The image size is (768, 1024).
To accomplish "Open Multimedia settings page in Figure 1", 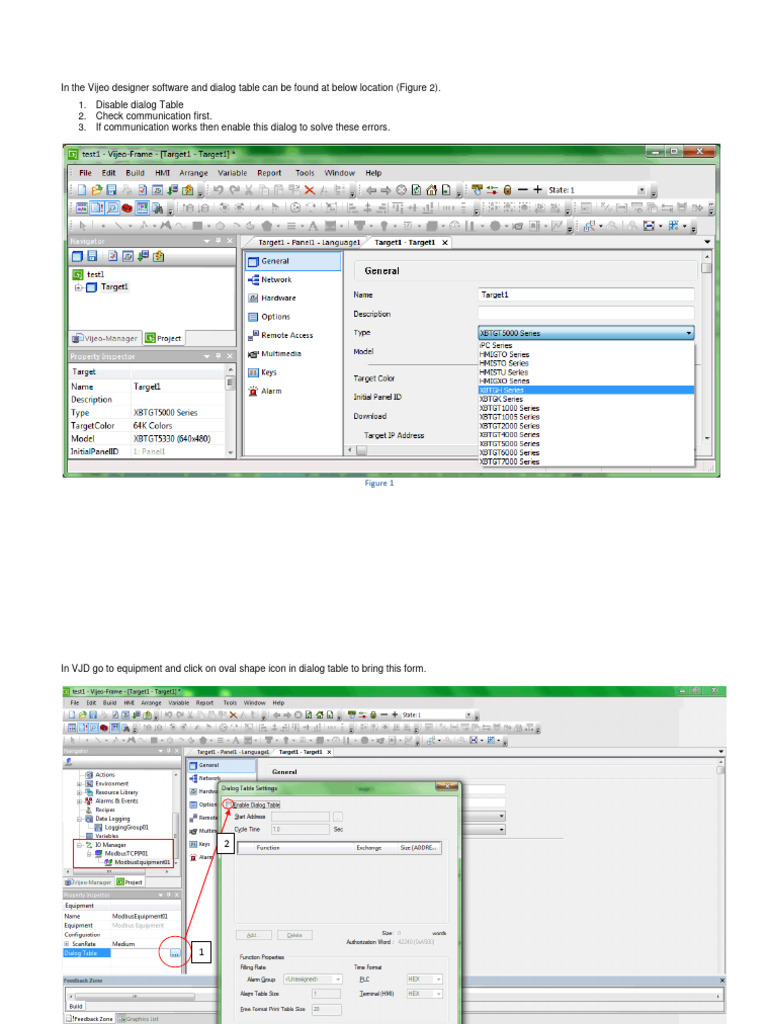I will [x=274, y=354].
